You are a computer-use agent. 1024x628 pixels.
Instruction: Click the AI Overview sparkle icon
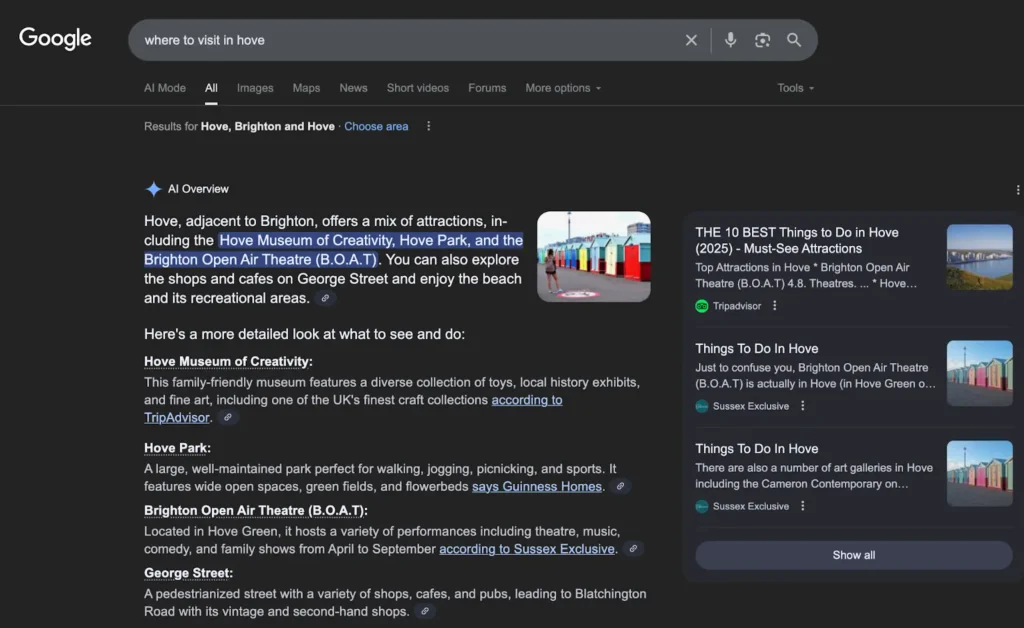coord(153,189)
